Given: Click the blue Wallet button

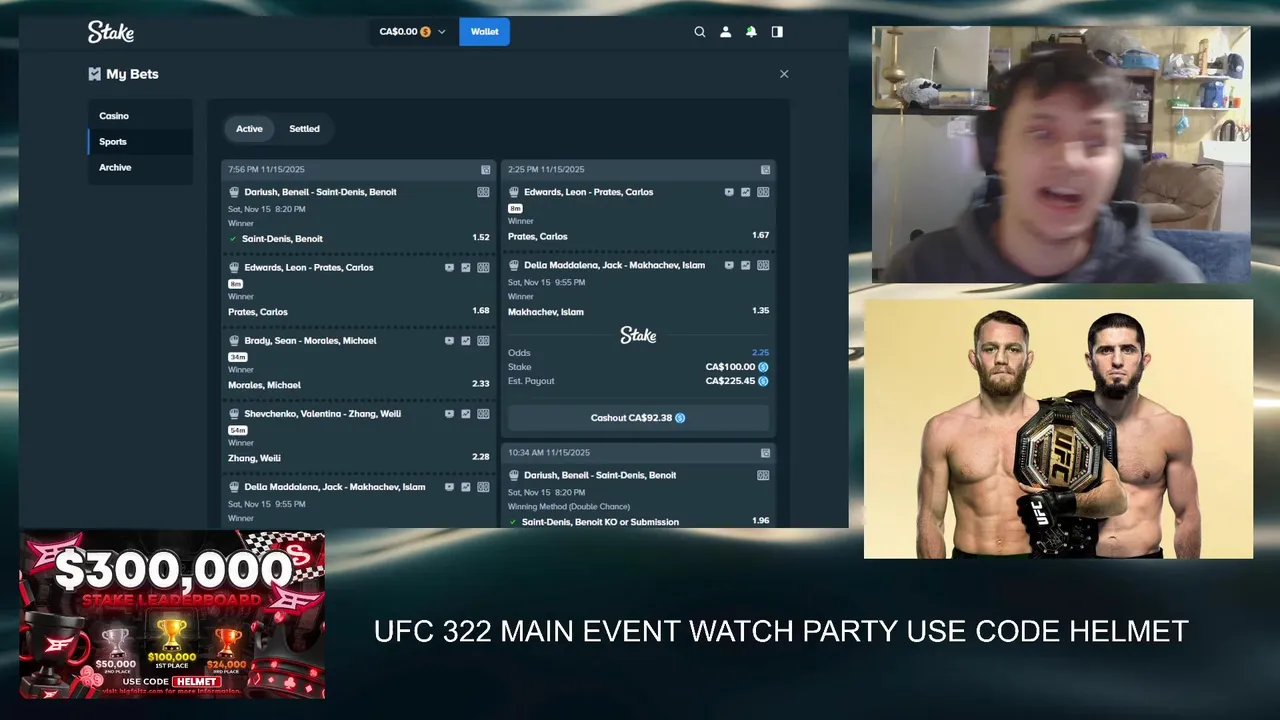Looking at the screenshot, I should pos(485,32).
